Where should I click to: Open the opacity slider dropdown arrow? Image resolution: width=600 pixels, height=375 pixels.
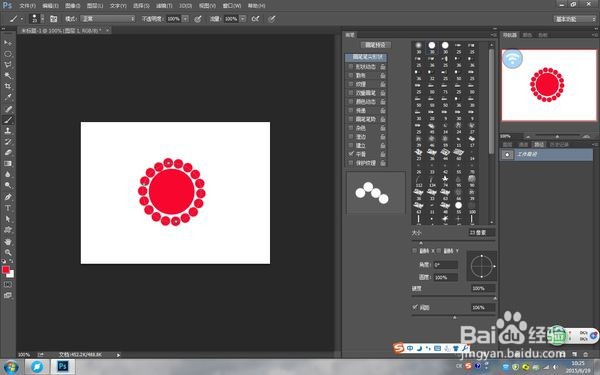[185, 19]
